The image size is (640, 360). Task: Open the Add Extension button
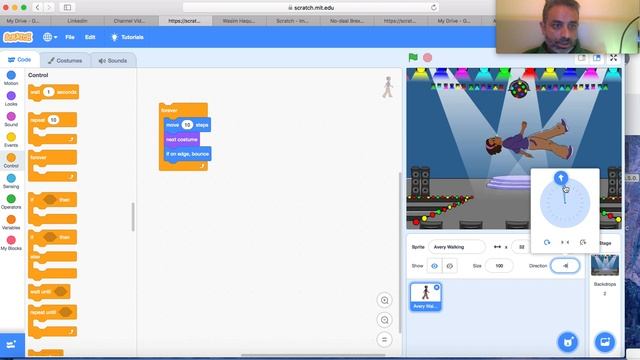point(12,344)
